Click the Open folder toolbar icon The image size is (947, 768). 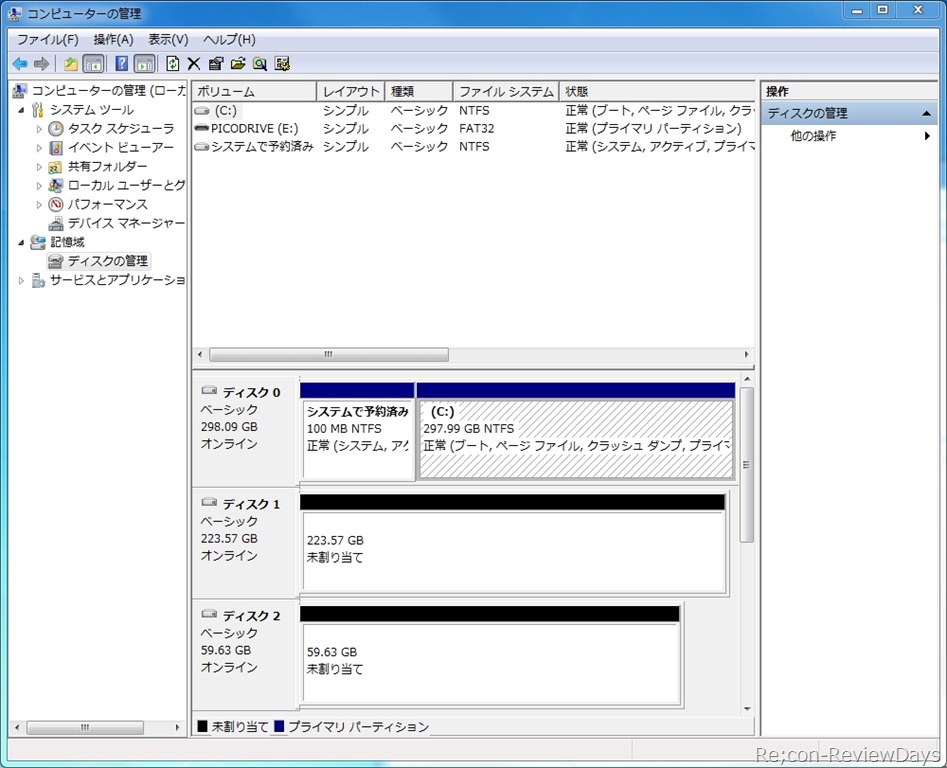pyautogui.click(x=238, y=63)
